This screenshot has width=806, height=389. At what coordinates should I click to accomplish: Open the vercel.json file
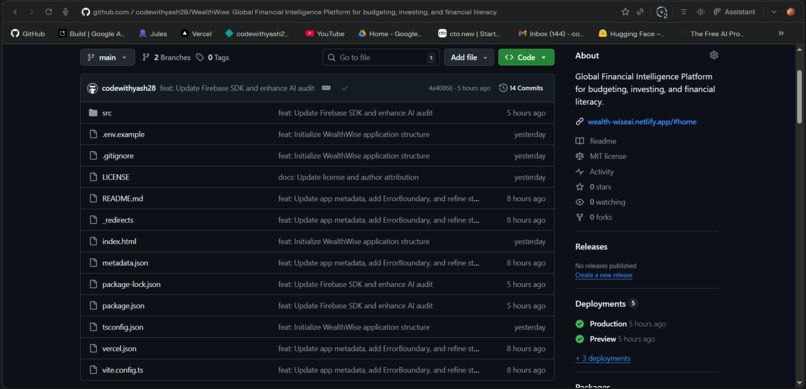[119, 348]
